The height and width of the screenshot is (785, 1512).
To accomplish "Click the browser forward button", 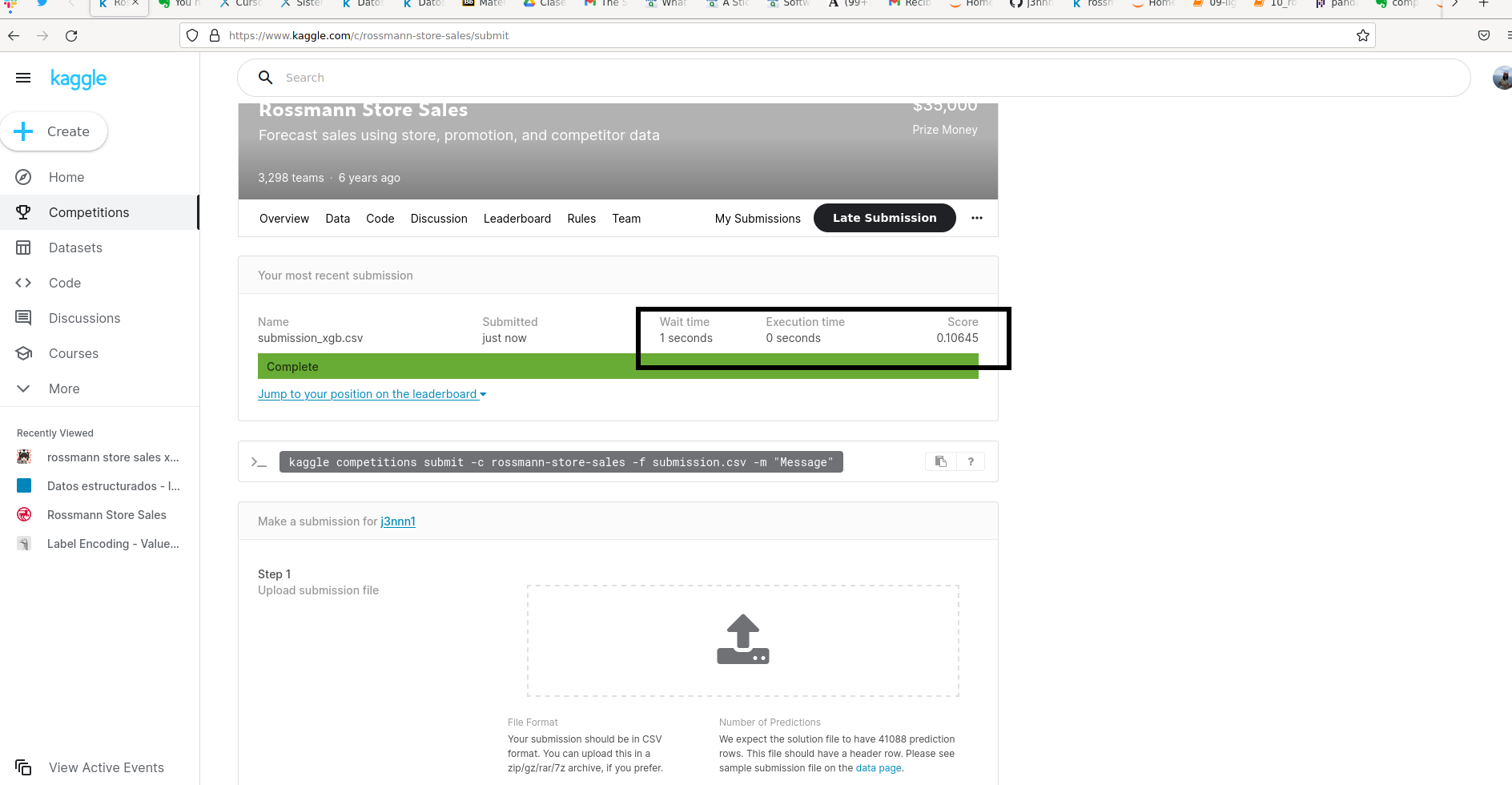I will click(42, 36).
